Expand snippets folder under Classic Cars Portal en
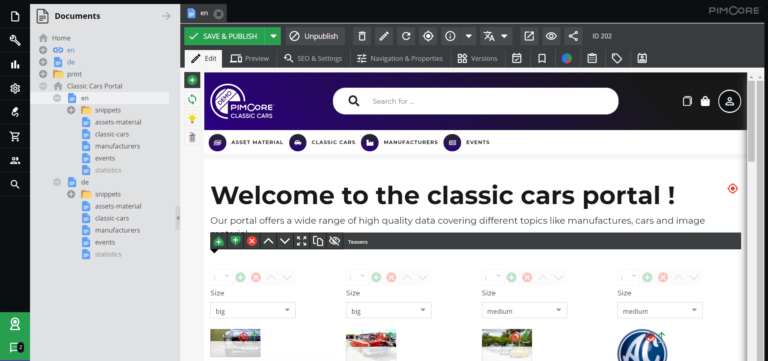 click(x=71, y=110)
